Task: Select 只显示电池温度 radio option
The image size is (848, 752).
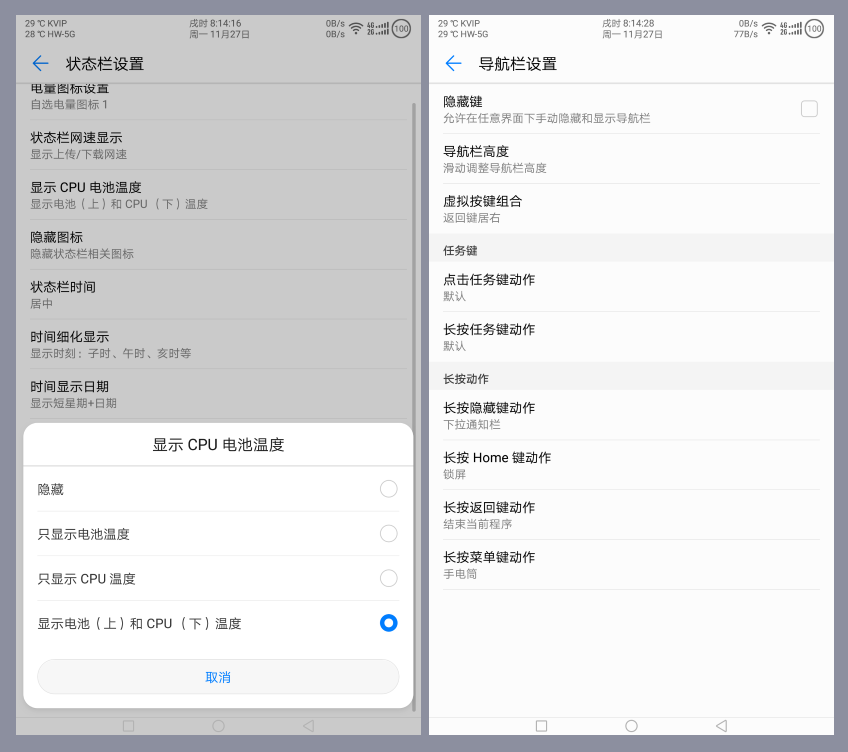Action: (x=388, y=534)
